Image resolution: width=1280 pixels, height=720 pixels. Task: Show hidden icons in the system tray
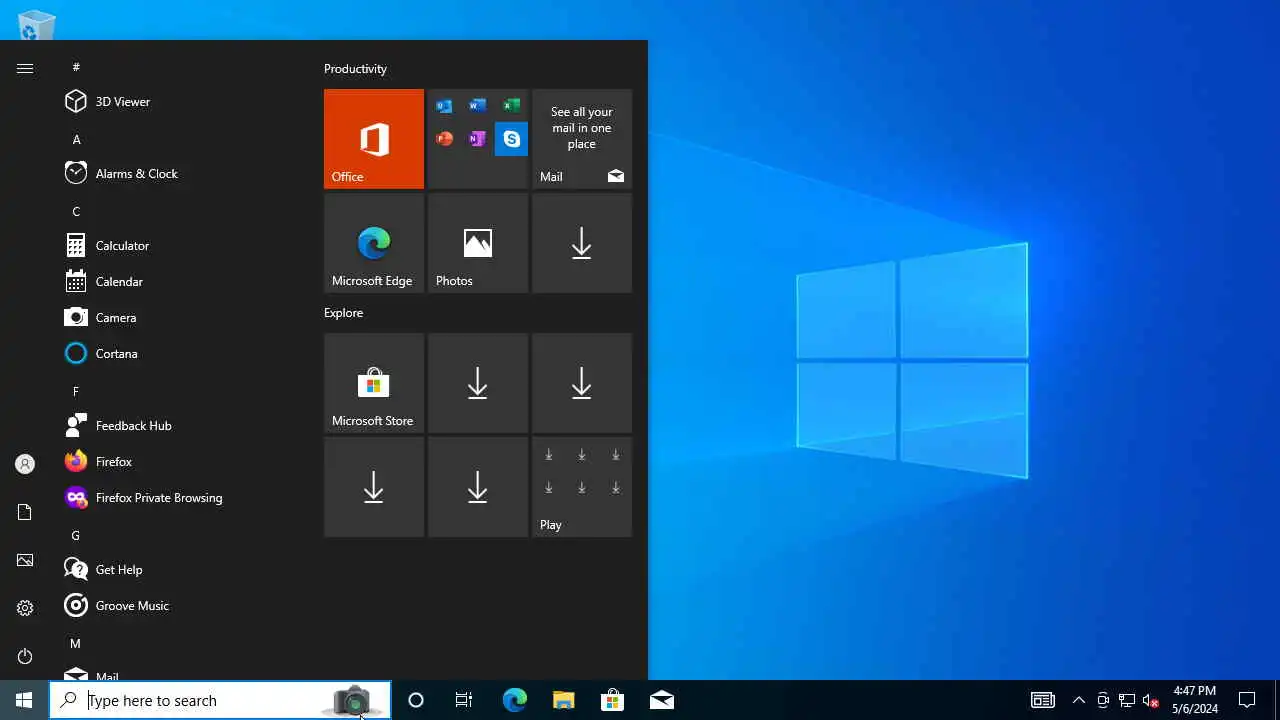pos(1078,700)
